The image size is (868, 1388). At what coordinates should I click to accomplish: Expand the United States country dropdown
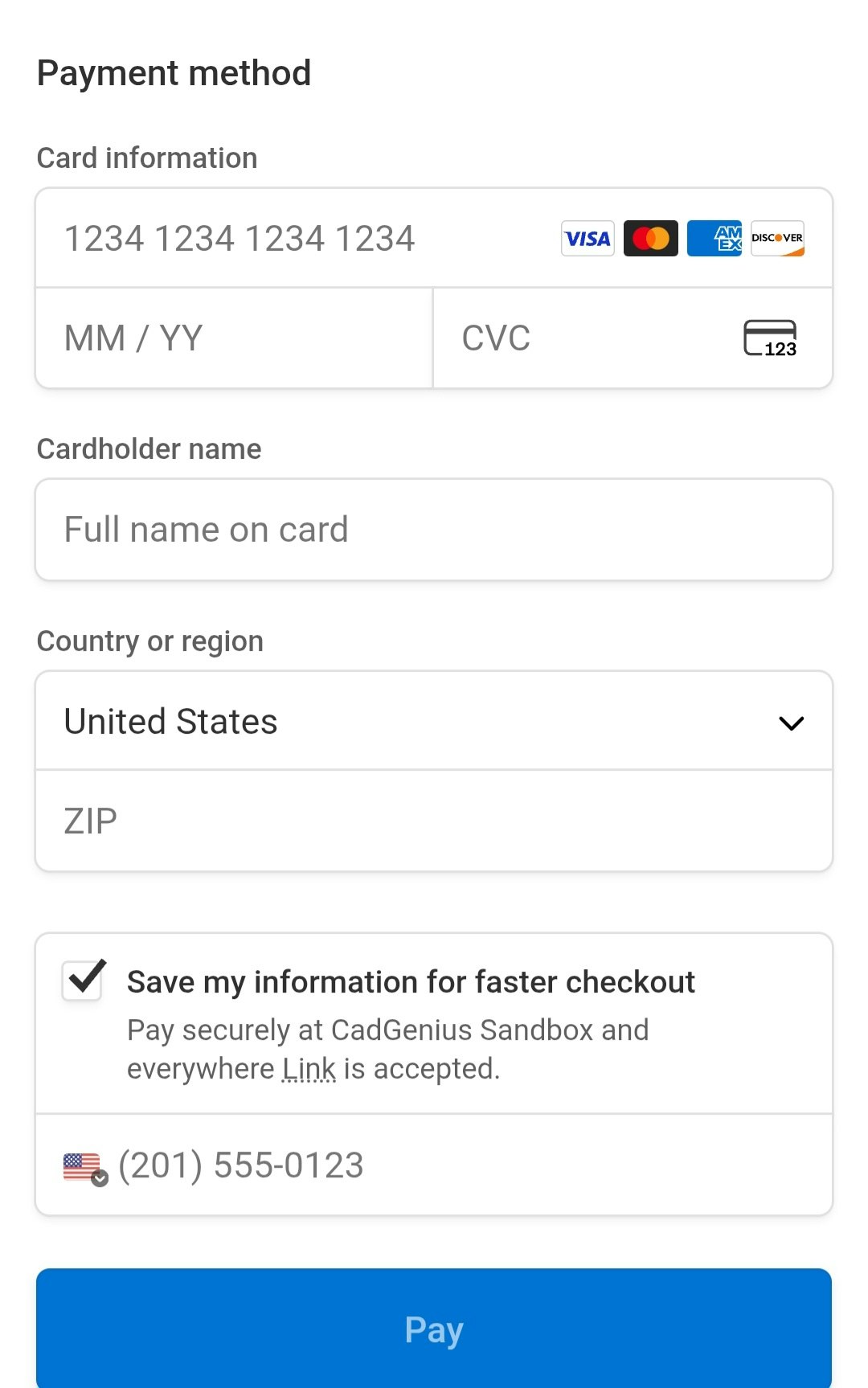coord(434,721)
